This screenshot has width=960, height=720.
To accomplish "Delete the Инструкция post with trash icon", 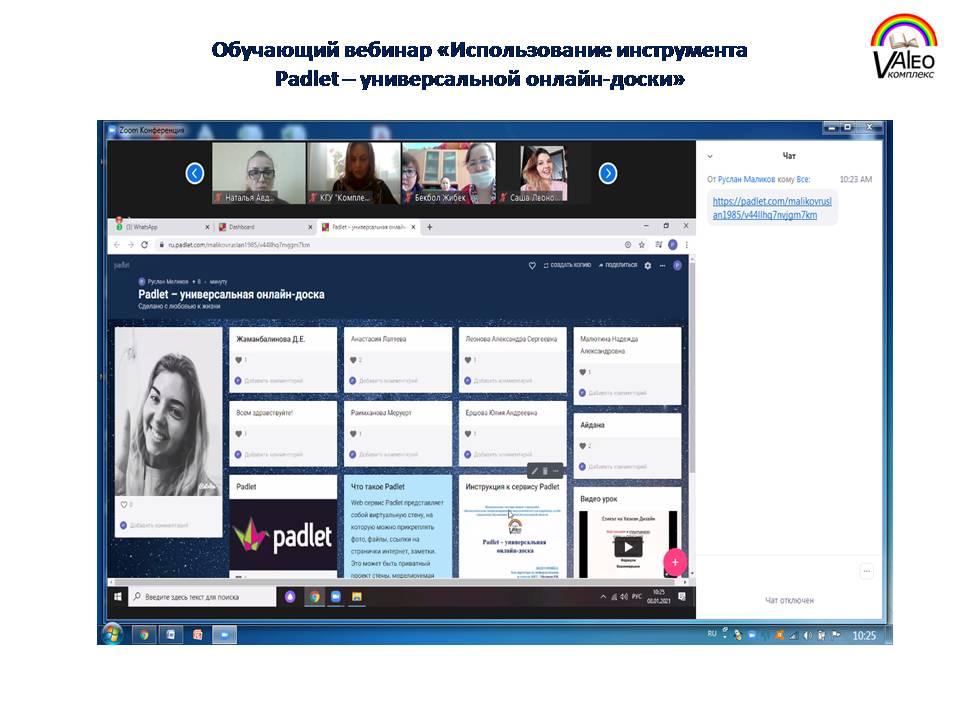I will [545, 471].
